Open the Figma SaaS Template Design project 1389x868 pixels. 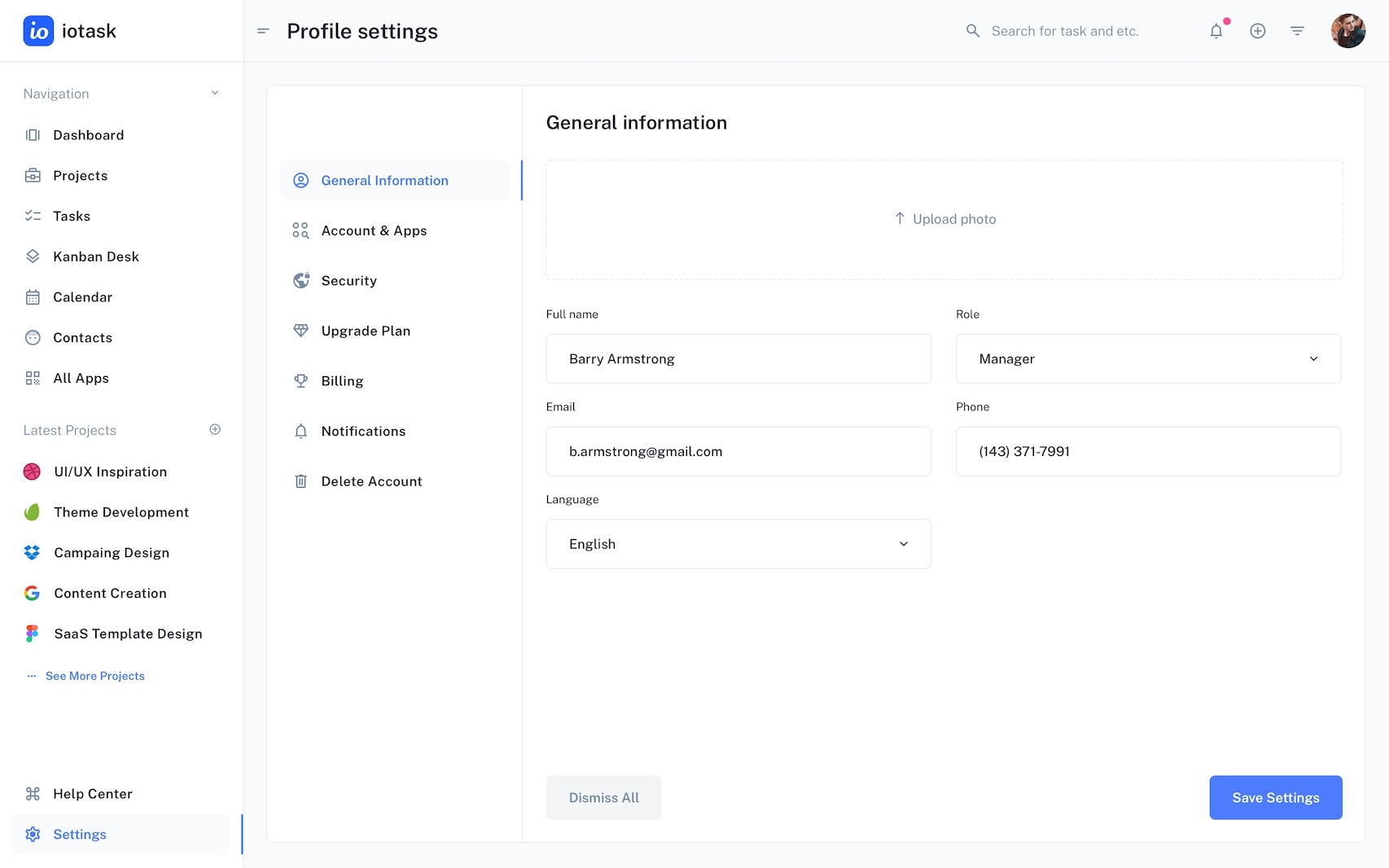(x=128, y=633)
